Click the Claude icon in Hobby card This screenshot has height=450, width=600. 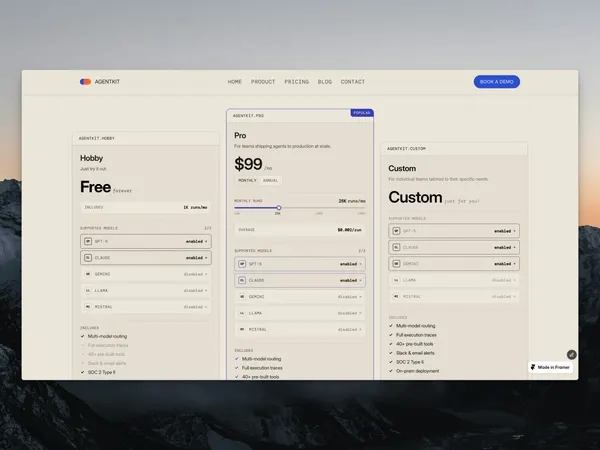click(x=88, y=258)
